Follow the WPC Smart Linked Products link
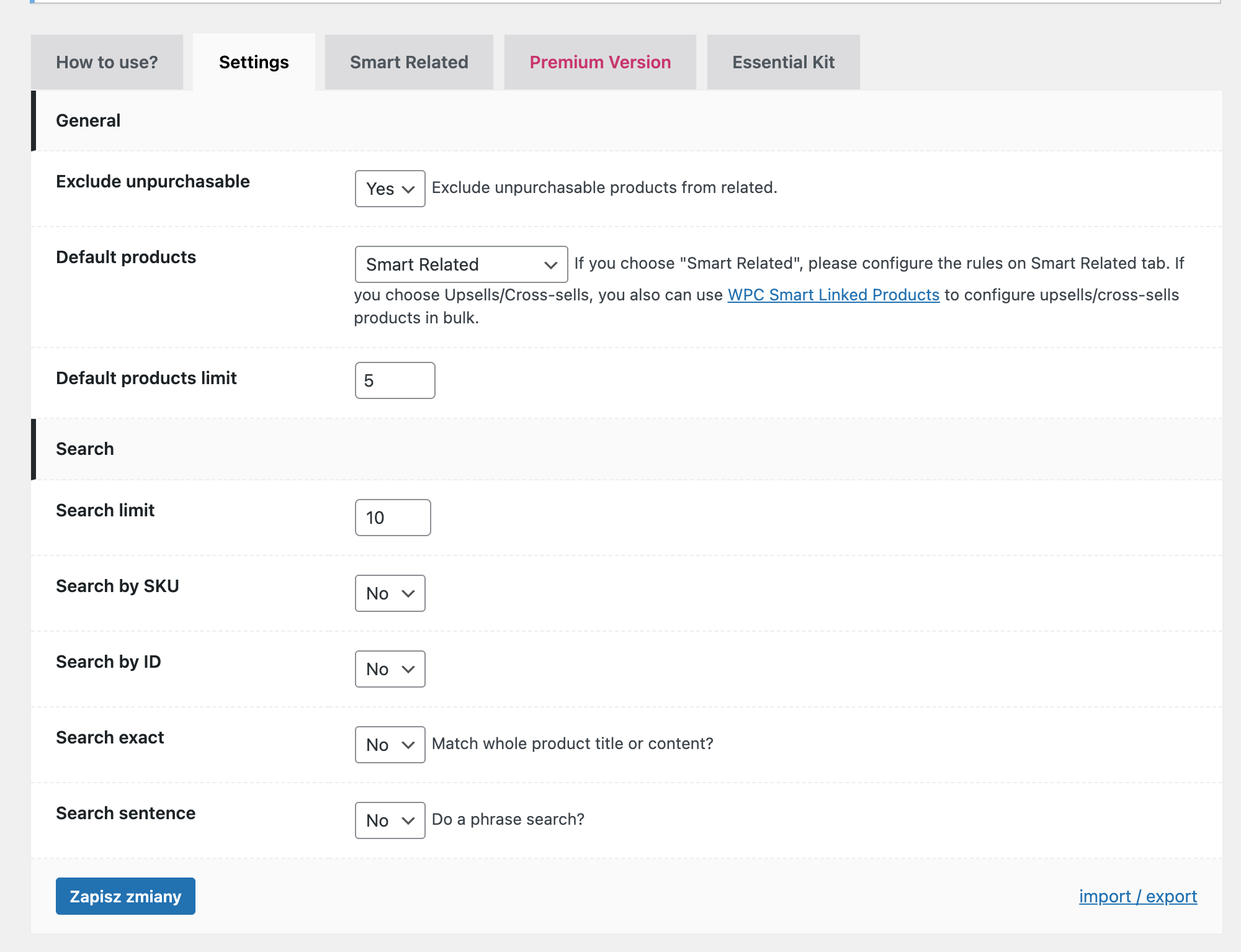This screenshot has height=952, width=1241. coord(833,295)
